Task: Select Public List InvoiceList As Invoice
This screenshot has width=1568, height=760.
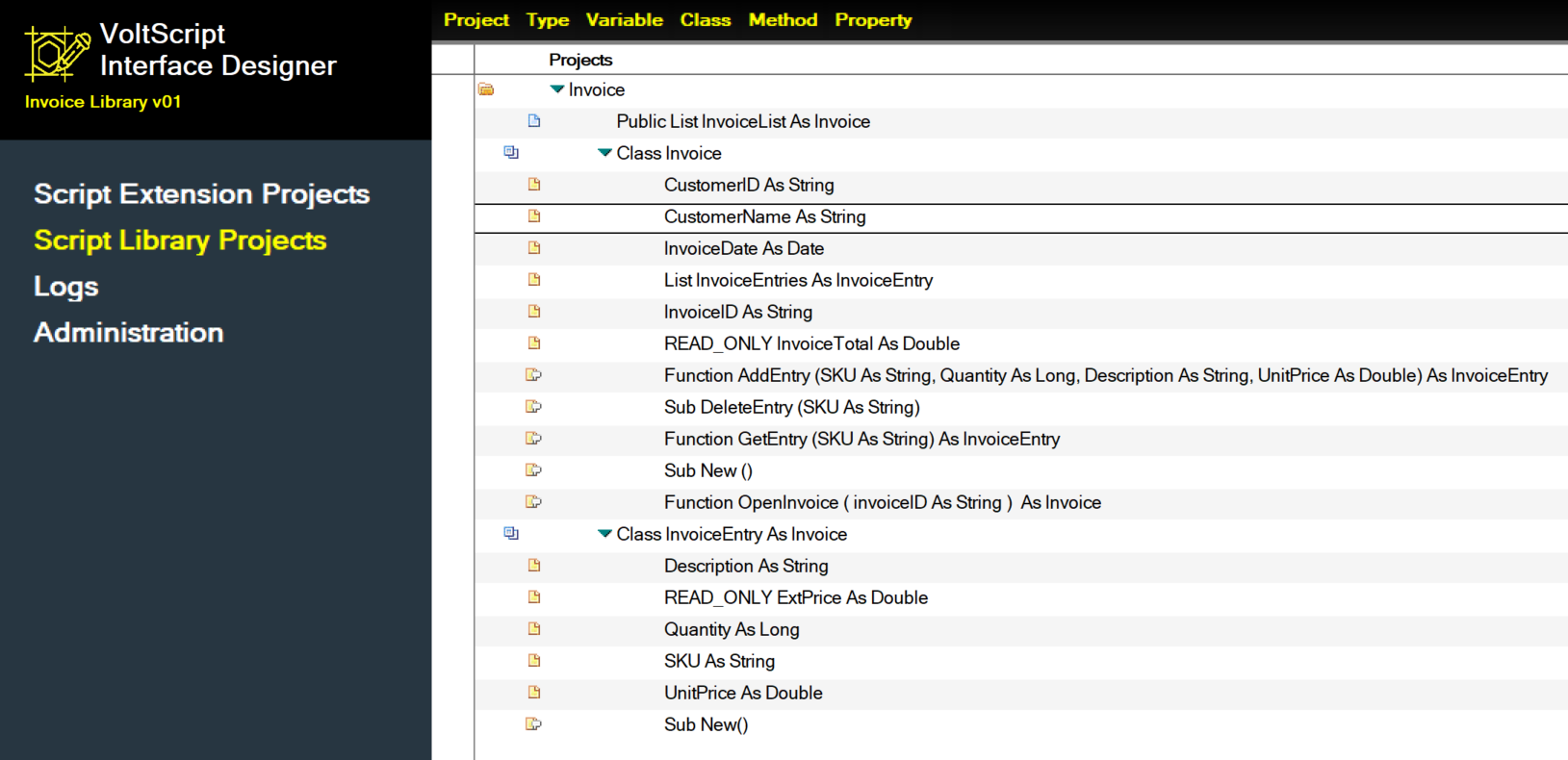Action: pos(743,121)
